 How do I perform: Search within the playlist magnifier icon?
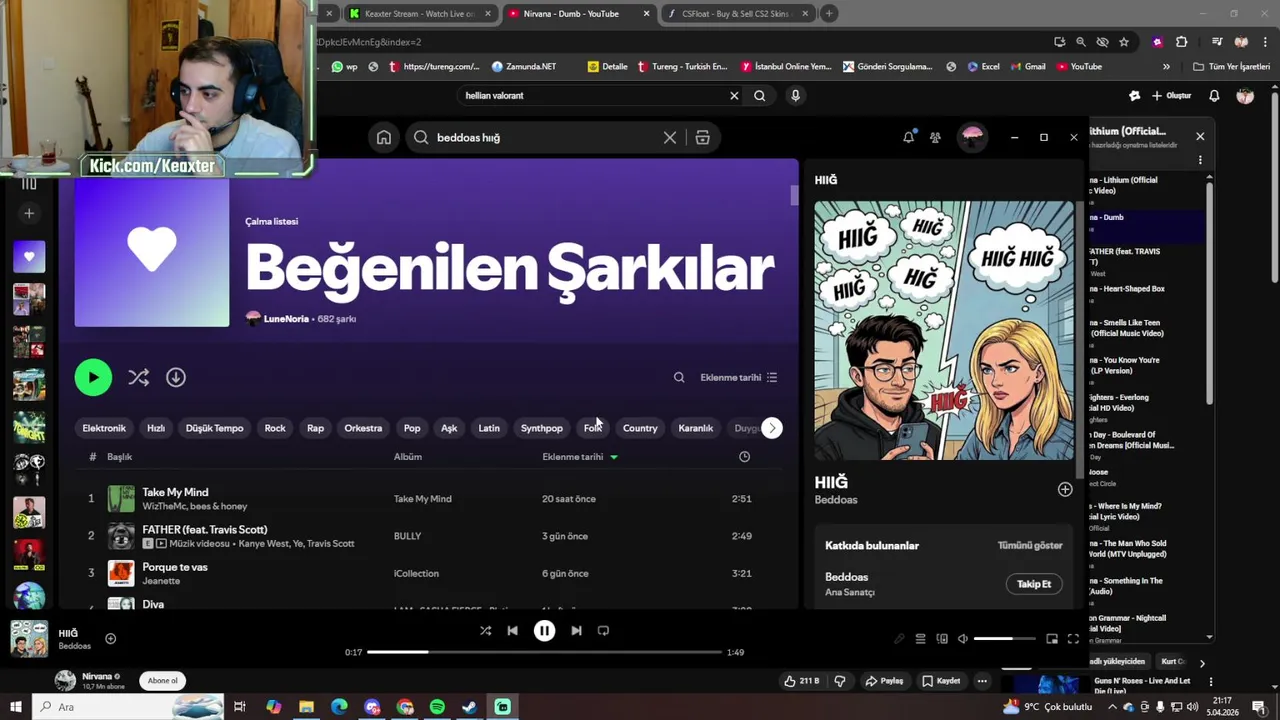[x=679, y=377]
